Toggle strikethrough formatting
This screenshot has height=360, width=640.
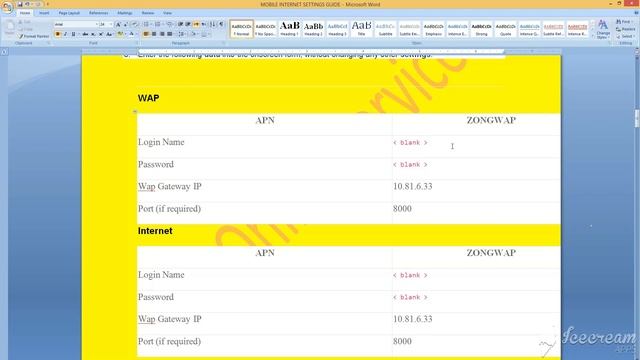[85, 34]
